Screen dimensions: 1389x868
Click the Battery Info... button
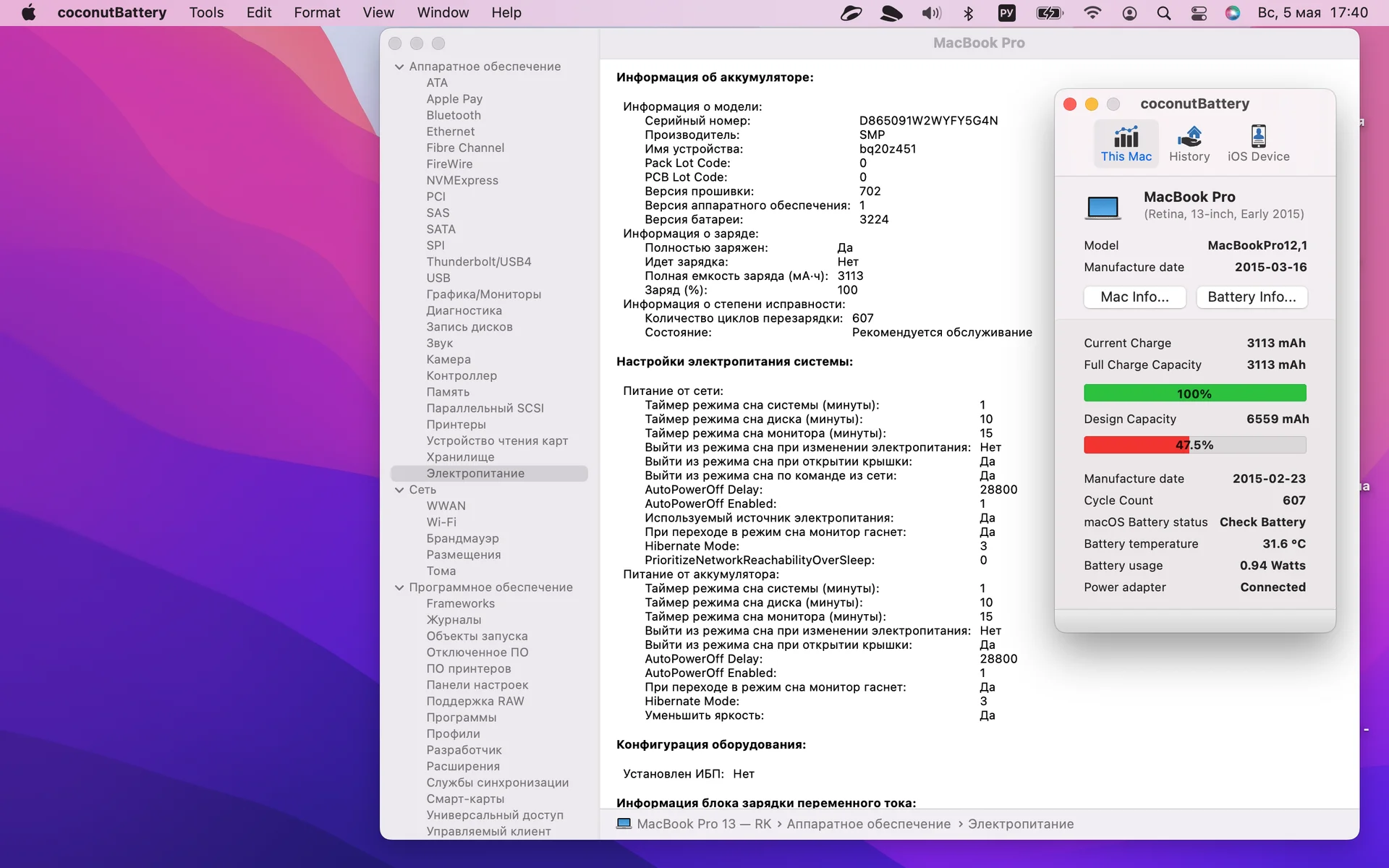tap(1252, 297)
